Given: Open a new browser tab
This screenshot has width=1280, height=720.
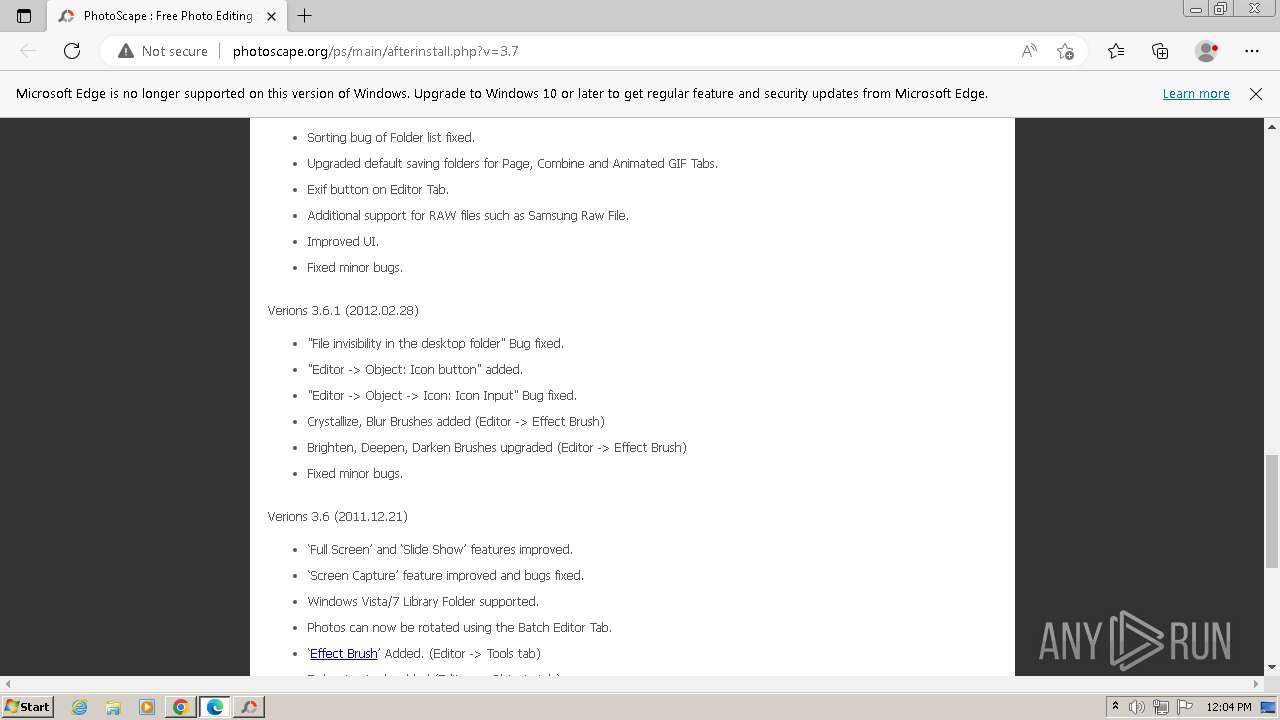Looking at the screenshot, I should coord(305,16).
